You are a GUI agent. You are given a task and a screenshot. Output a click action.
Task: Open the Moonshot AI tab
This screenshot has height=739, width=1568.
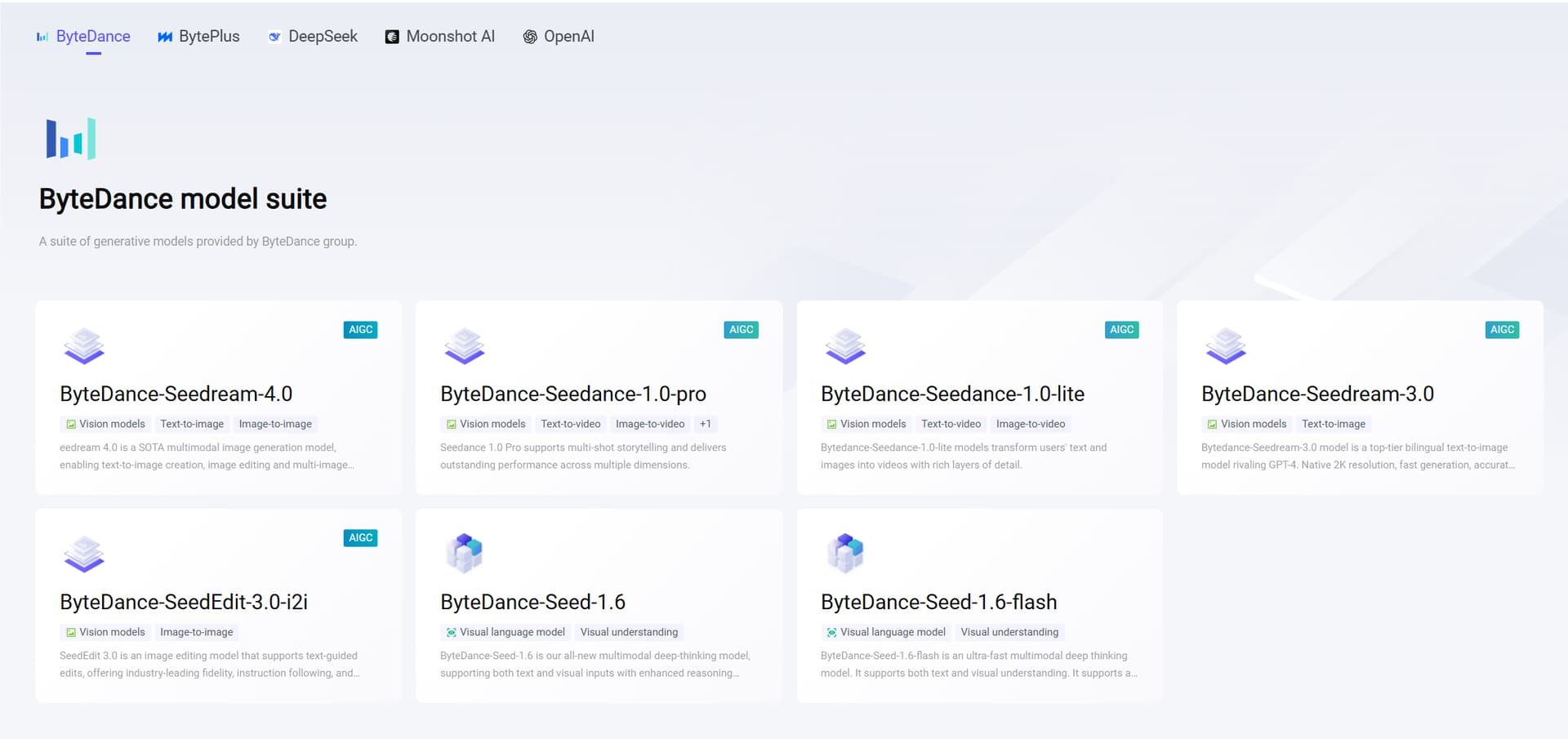coord(440,37)
